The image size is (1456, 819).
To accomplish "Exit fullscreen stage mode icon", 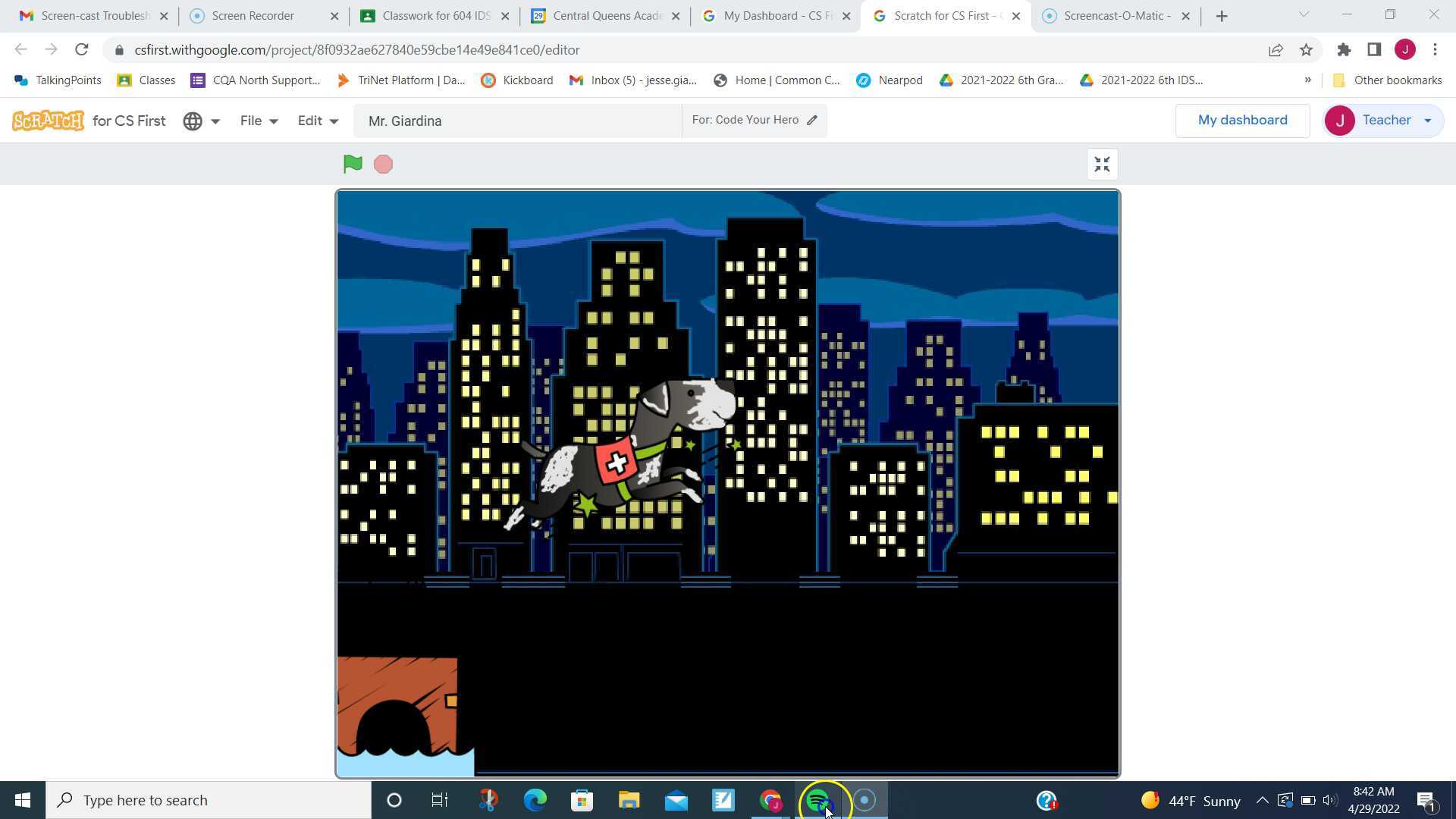I will pyautogui.click(x=1102, y=165).
